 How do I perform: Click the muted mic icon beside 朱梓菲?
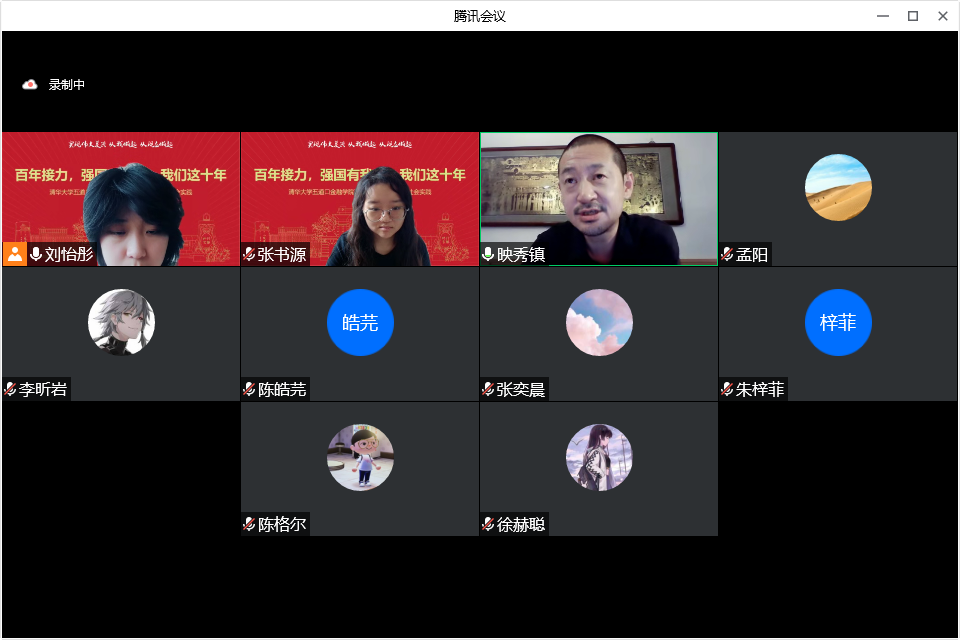point(728,389)
